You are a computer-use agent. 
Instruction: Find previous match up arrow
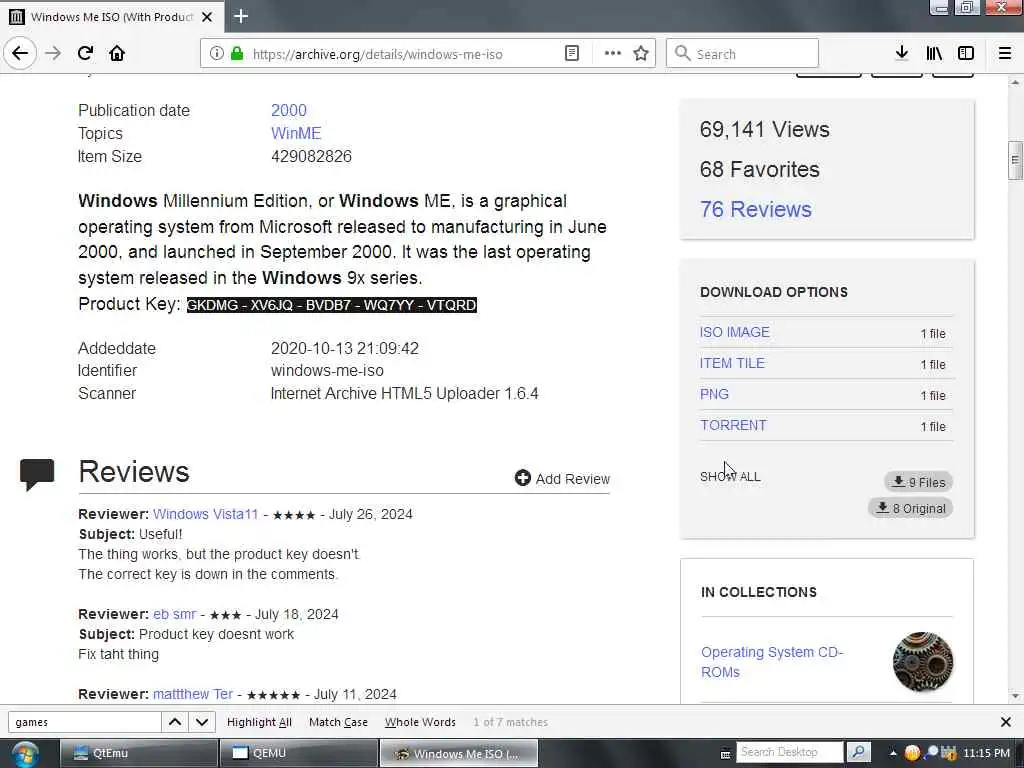point(175,722)
